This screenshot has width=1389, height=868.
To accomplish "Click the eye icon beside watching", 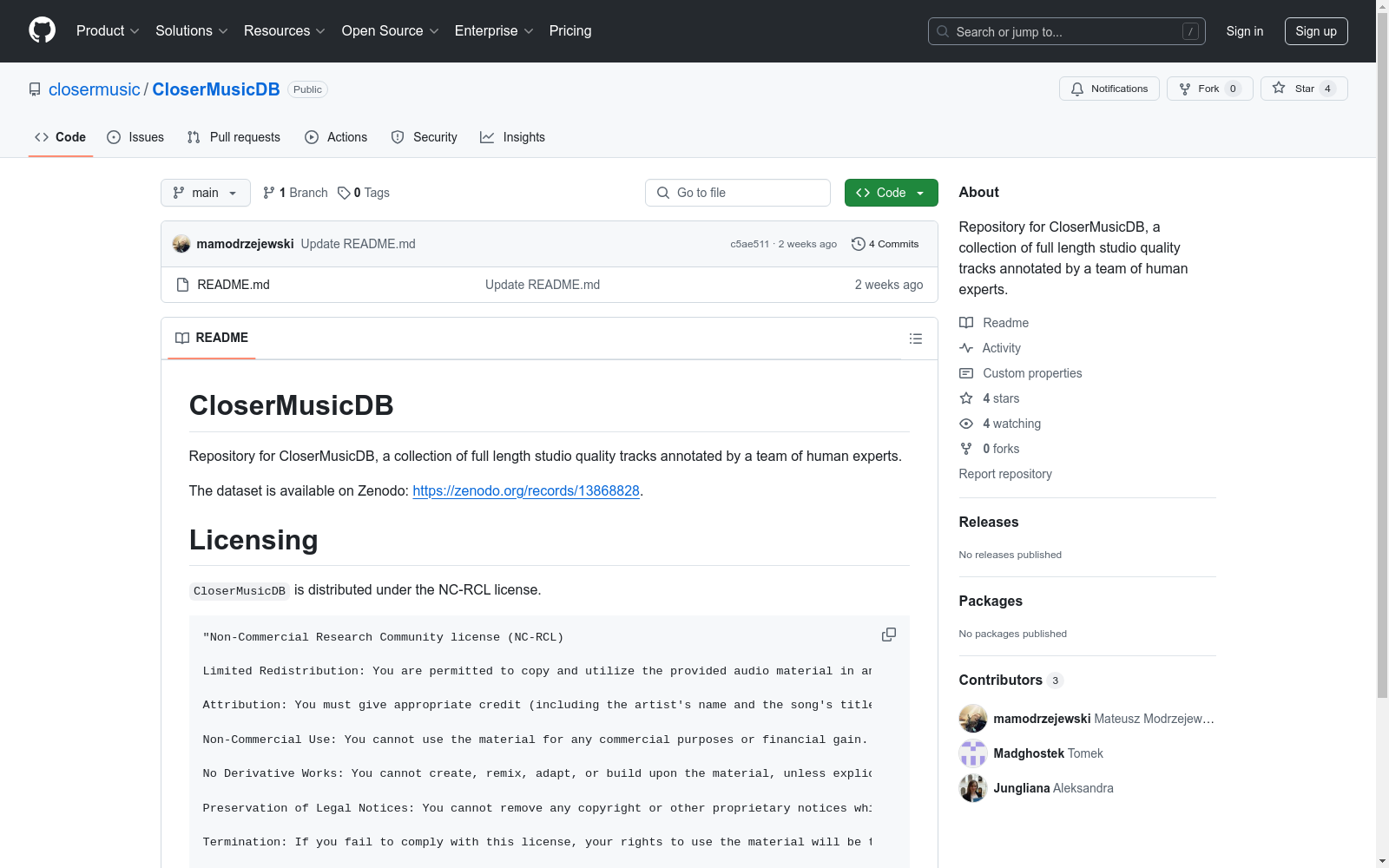I will click(x=966, y=424).
